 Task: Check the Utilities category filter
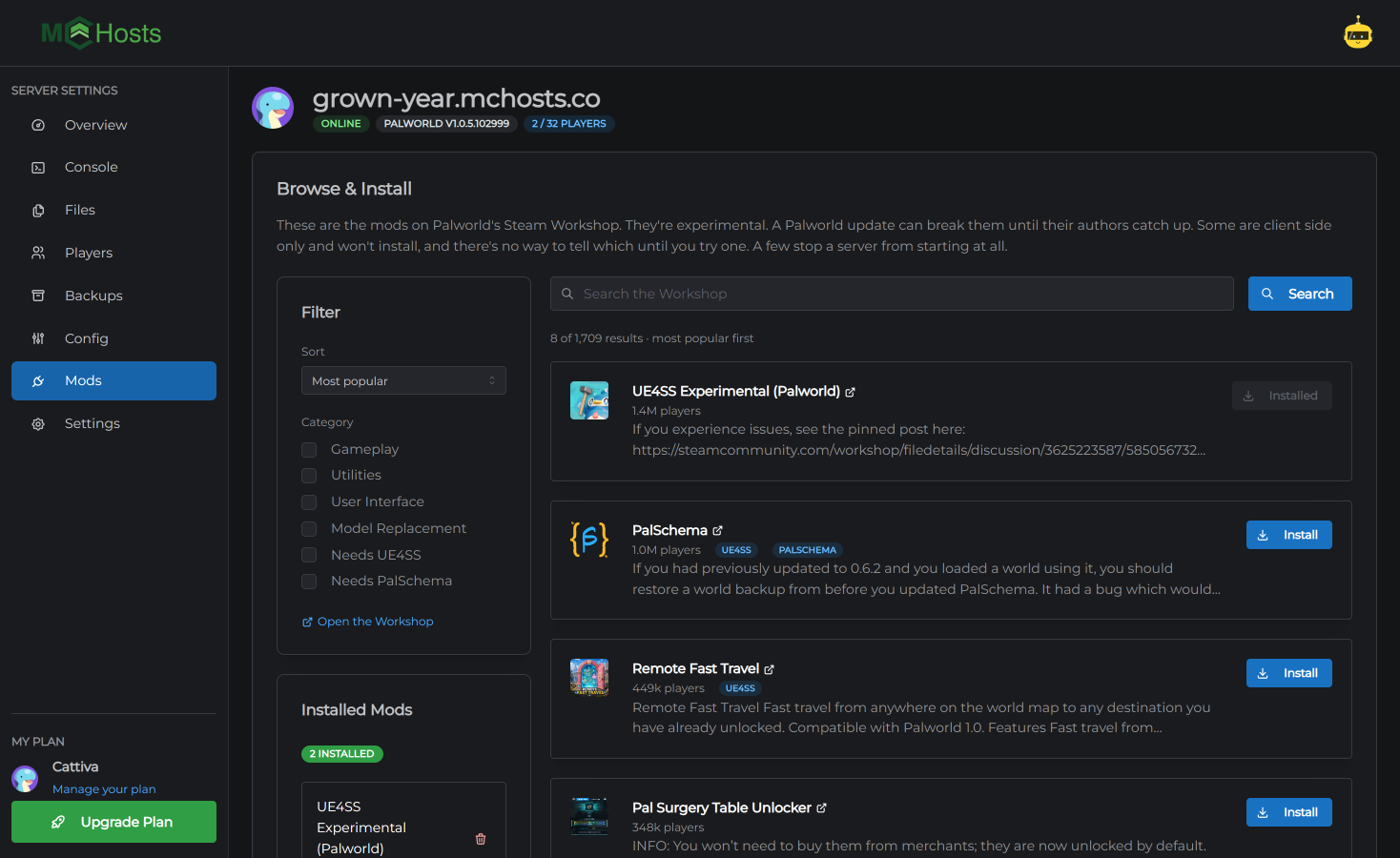click(x=309, y=476)
